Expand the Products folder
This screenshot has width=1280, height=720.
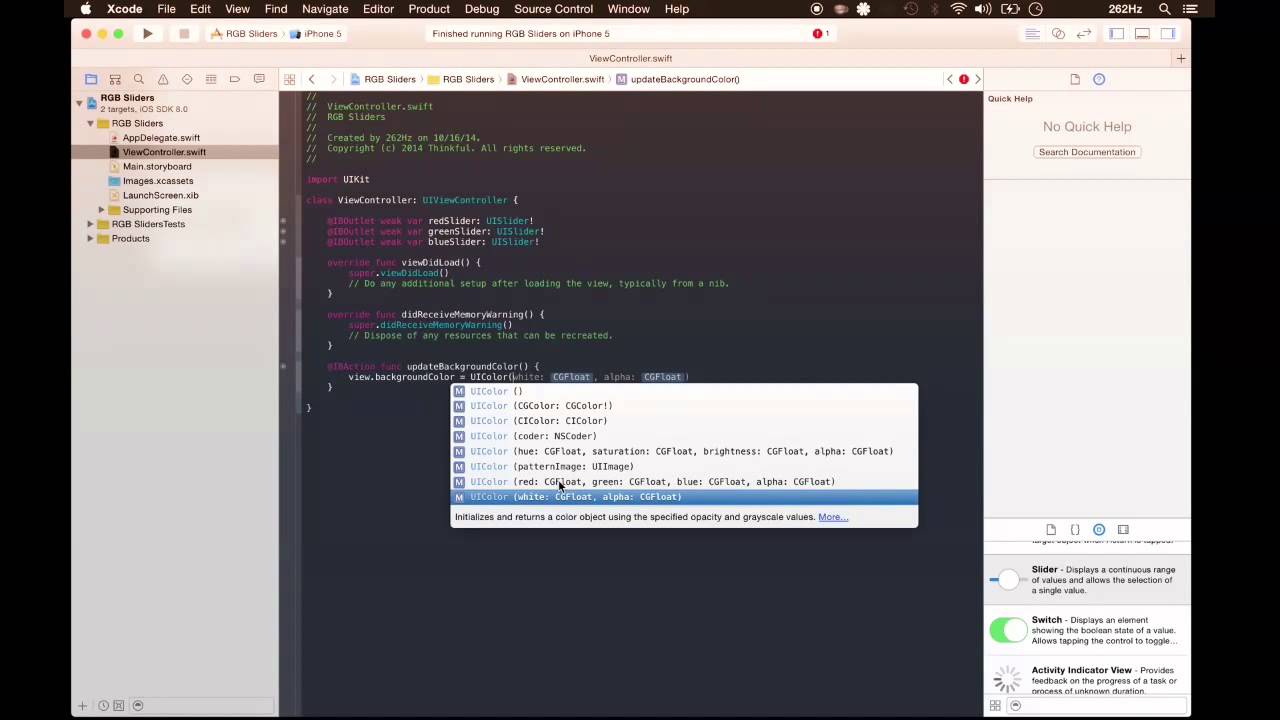pyautogui.click(x=90, y=239)
